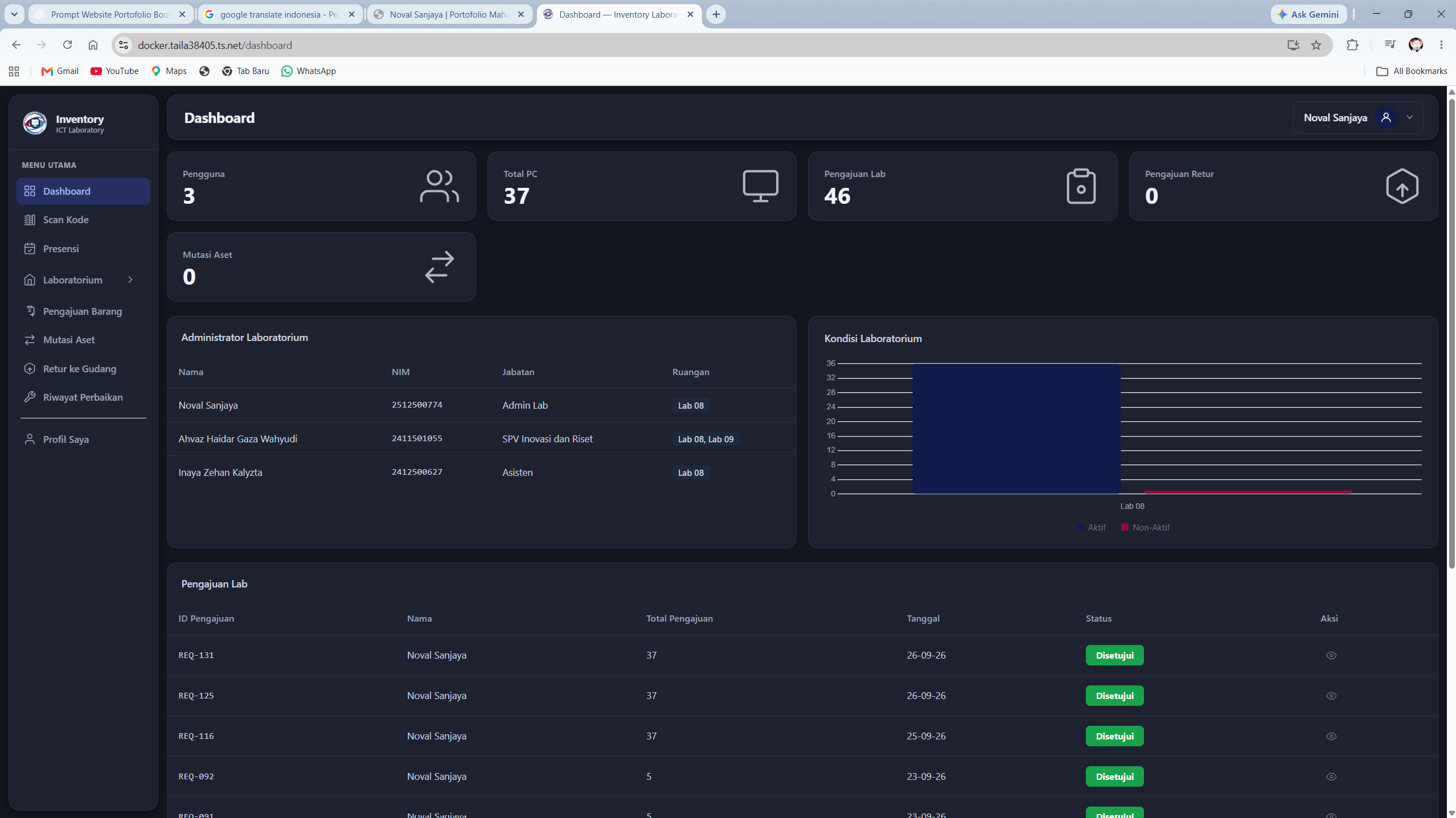Click the Pengajuan Retur upload hexagon icon

1402,186
